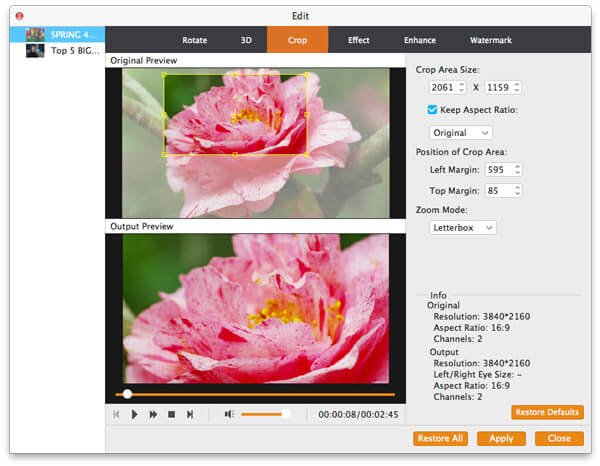Move the playback progress knob

tap(127, 394)
